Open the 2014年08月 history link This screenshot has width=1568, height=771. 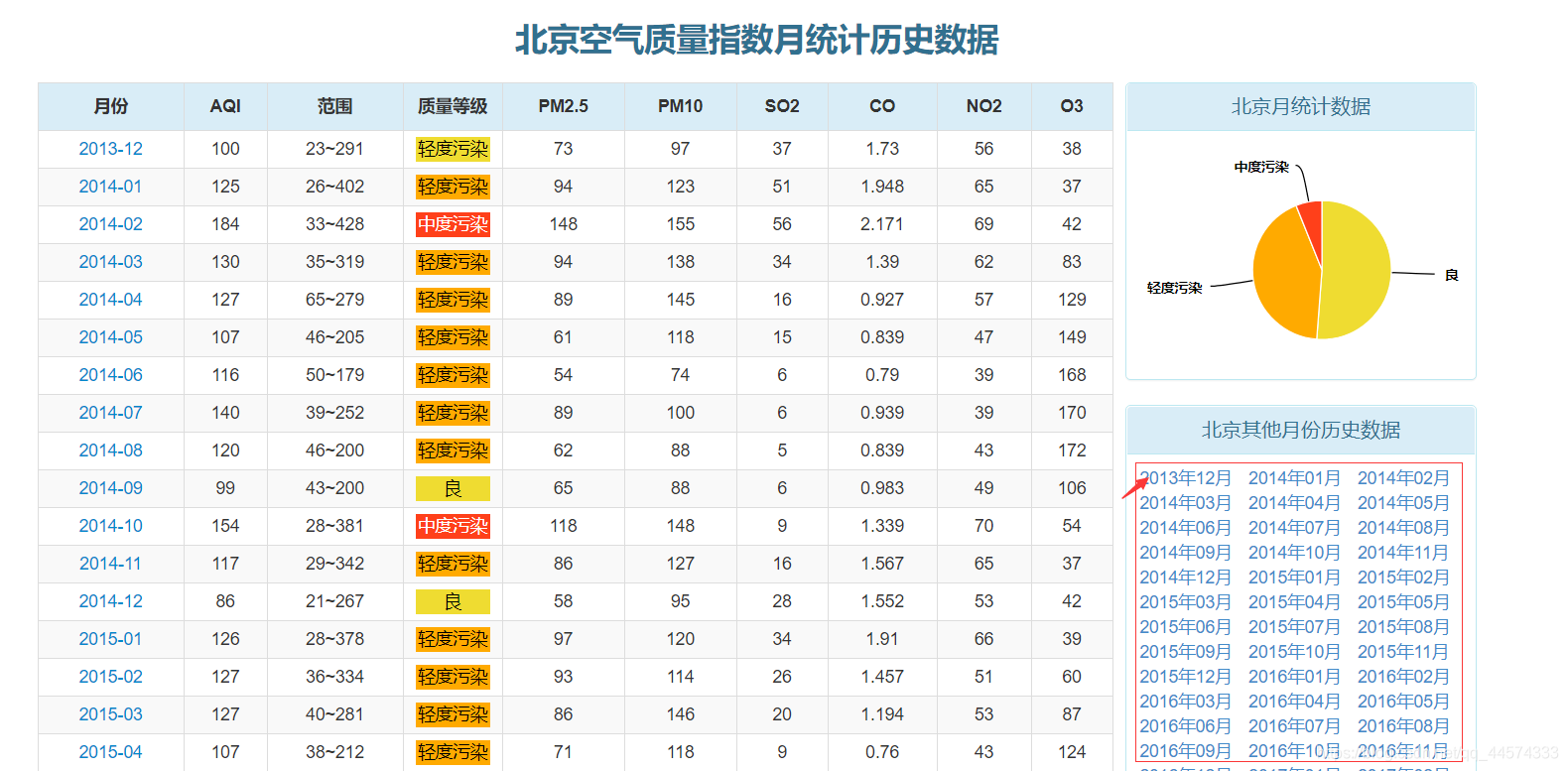[1403, 528]
